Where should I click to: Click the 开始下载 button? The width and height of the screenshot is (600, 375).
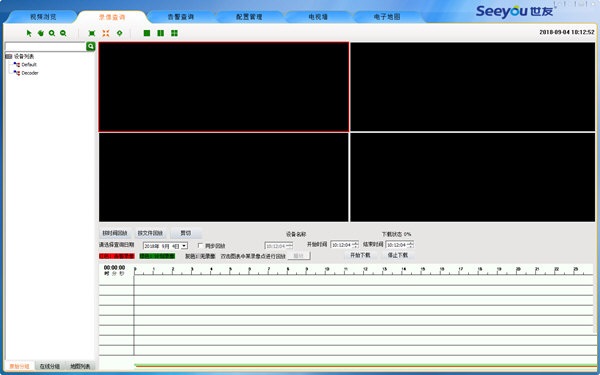point(360,255)
